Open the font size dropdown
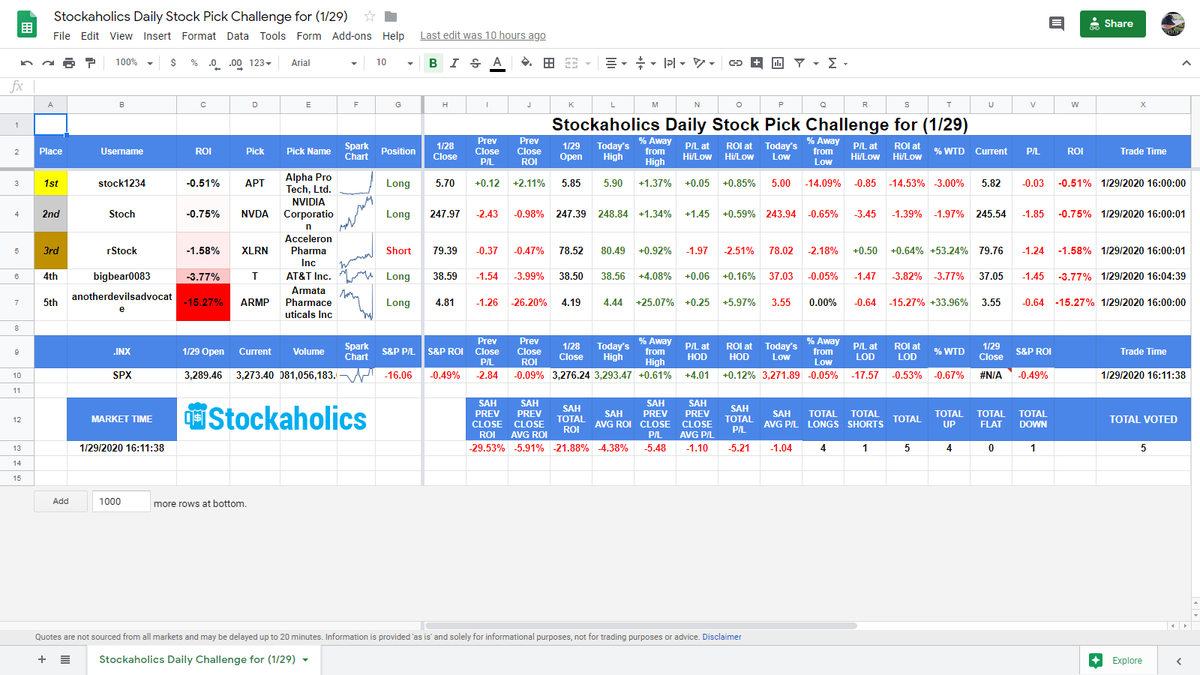 tap(394, 63)
